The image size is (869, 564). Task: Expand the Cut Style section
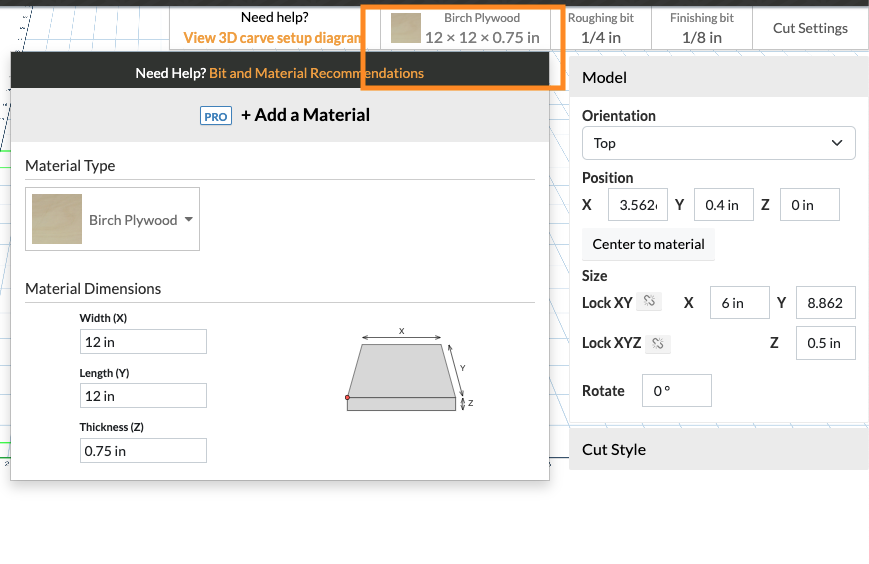[718, 449]
